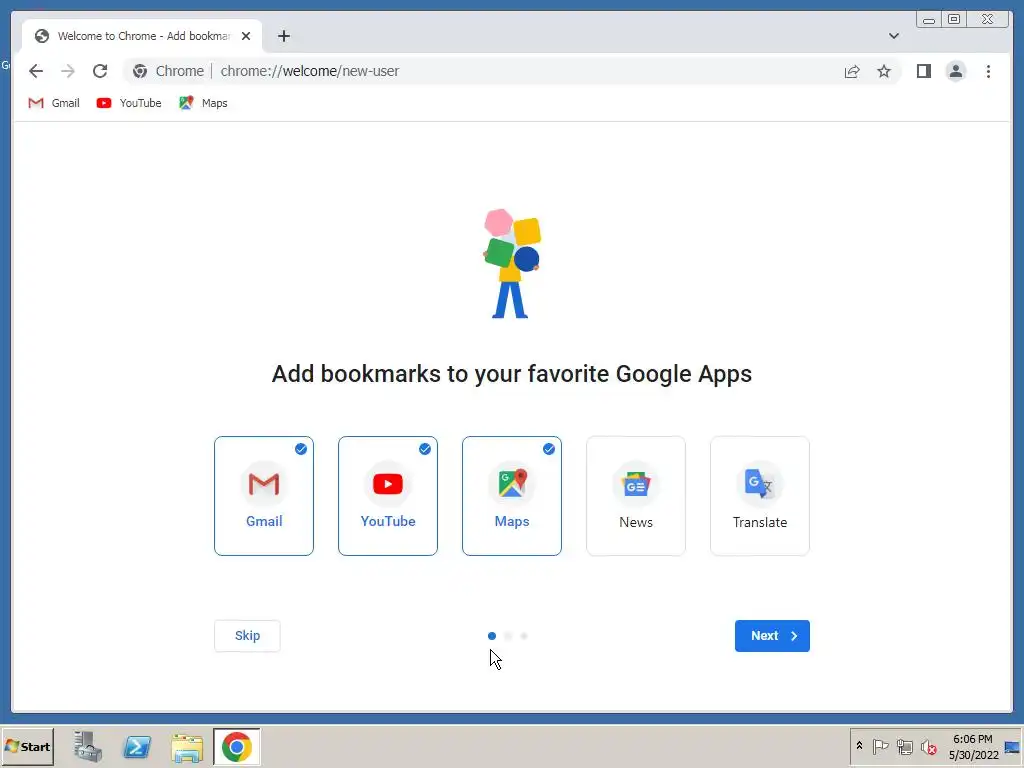The width and height of the screenshot is (1024, 768).
Task: Open the YouTube bookmark in bookmarks bar
Action: tap(129, 103)
